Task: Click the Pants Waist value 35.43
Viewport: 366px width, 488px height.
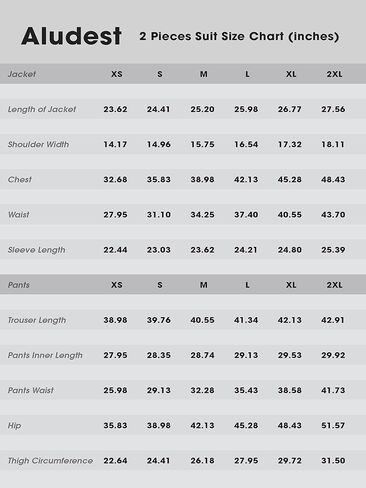Action: pyautogui.click(x=246, y=390)
